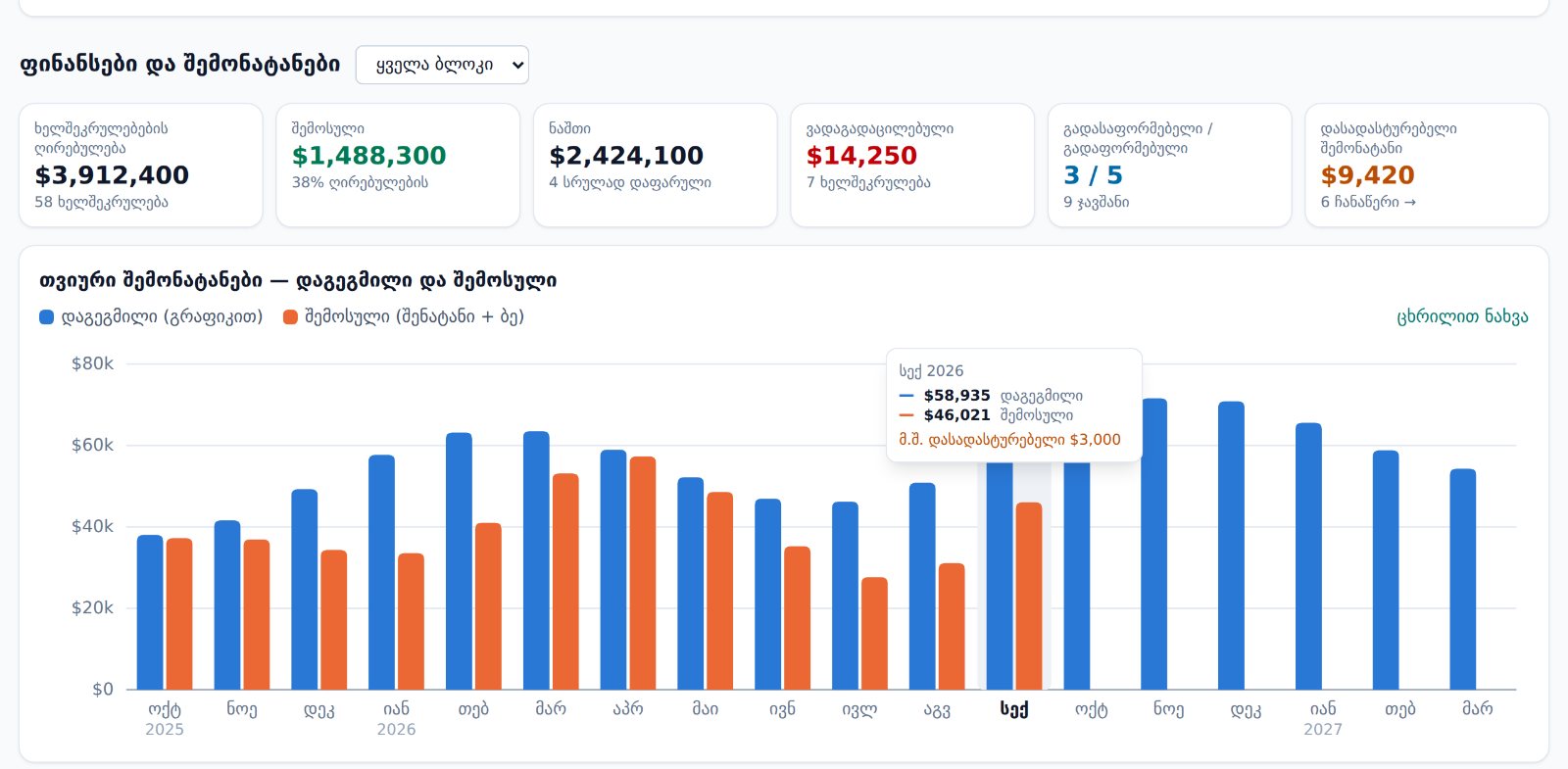Click the blue planned bar for January 2026
The image size is (1568, 769).
[x=382, y=572]
